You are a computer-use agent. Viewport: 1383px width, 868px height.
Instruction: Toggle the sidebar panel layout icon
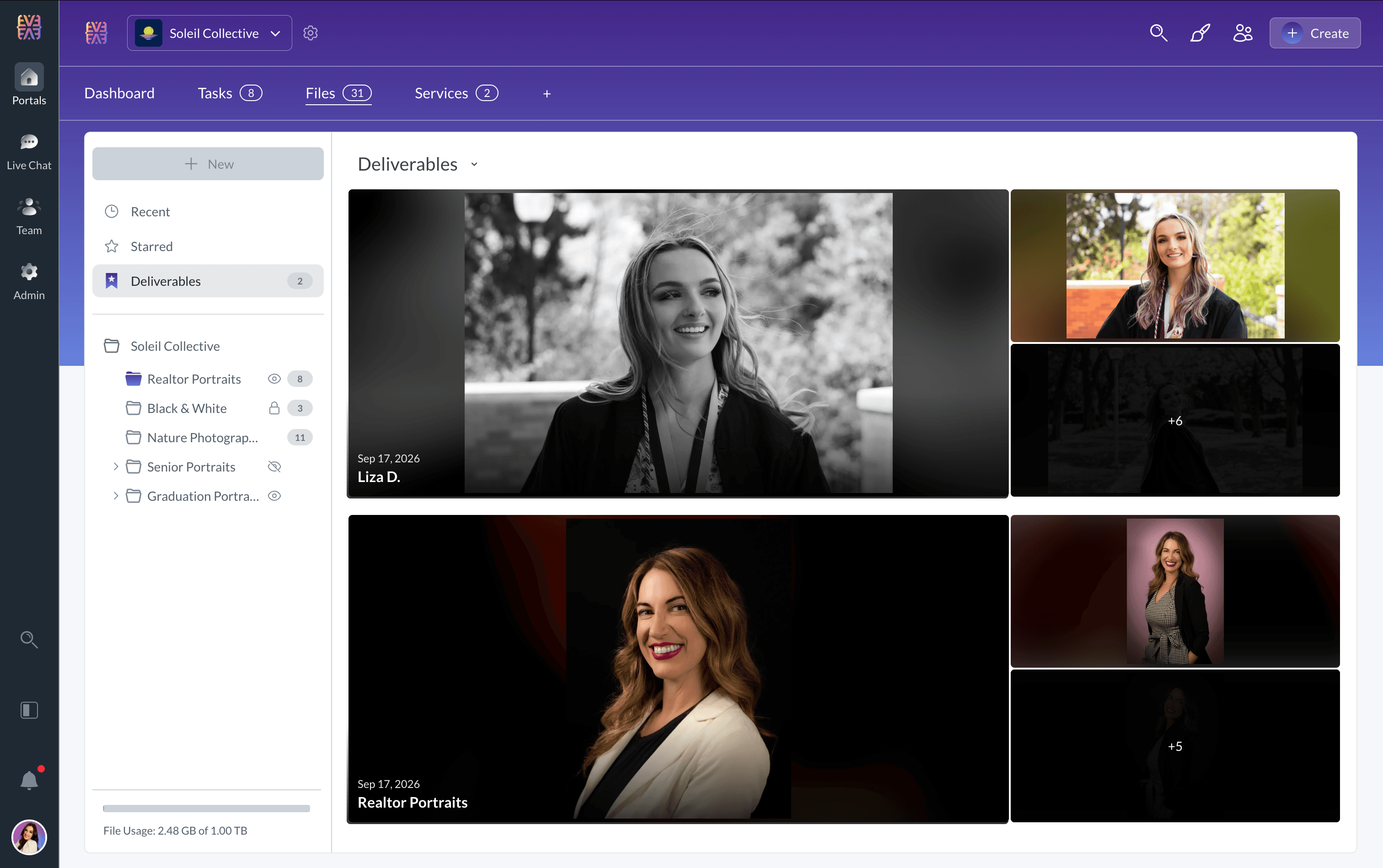point(29,711)
